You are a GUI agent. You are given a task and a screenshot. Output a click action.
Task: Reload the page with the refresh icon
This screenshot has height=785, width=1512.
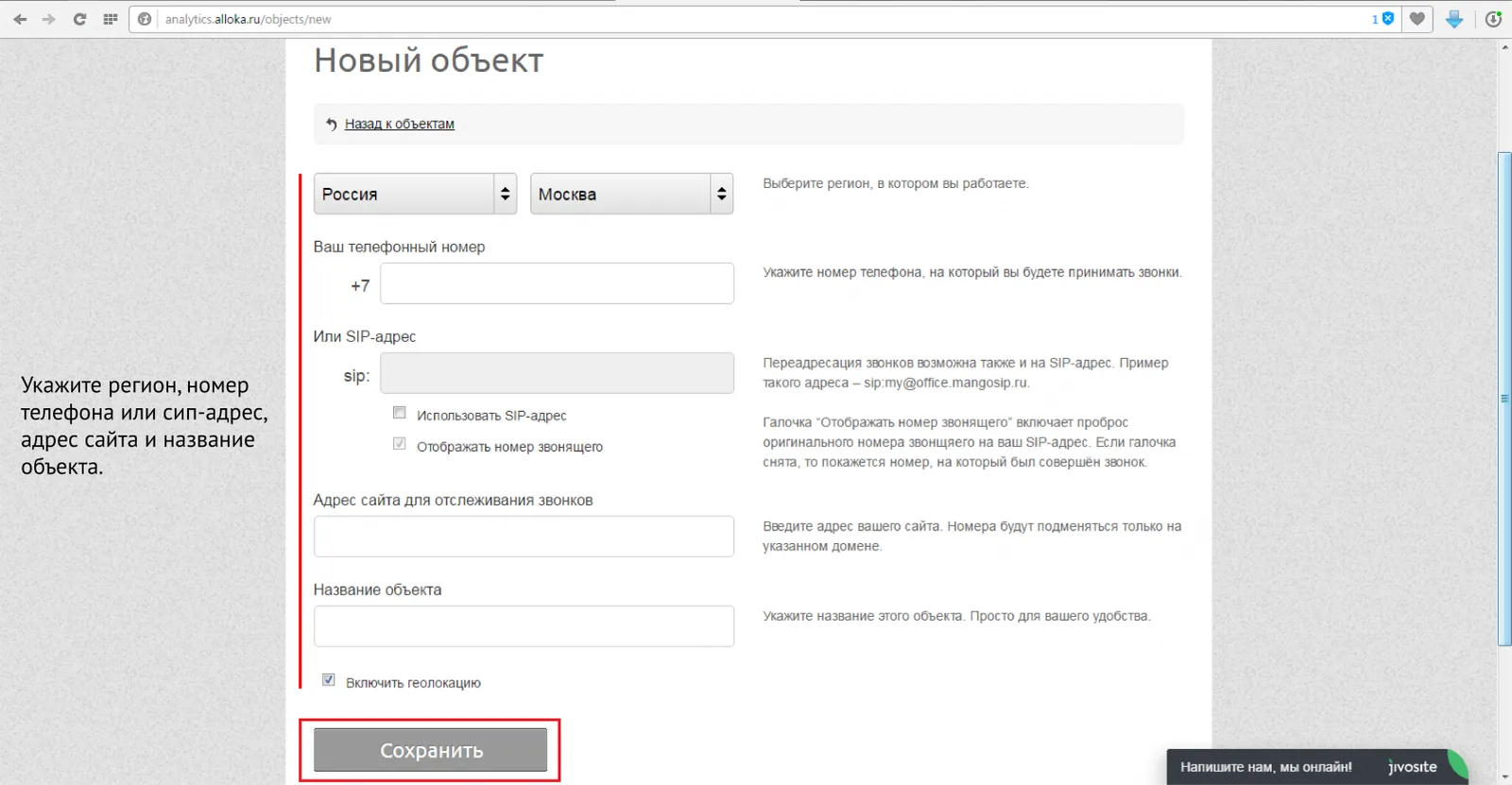point(79,19)
